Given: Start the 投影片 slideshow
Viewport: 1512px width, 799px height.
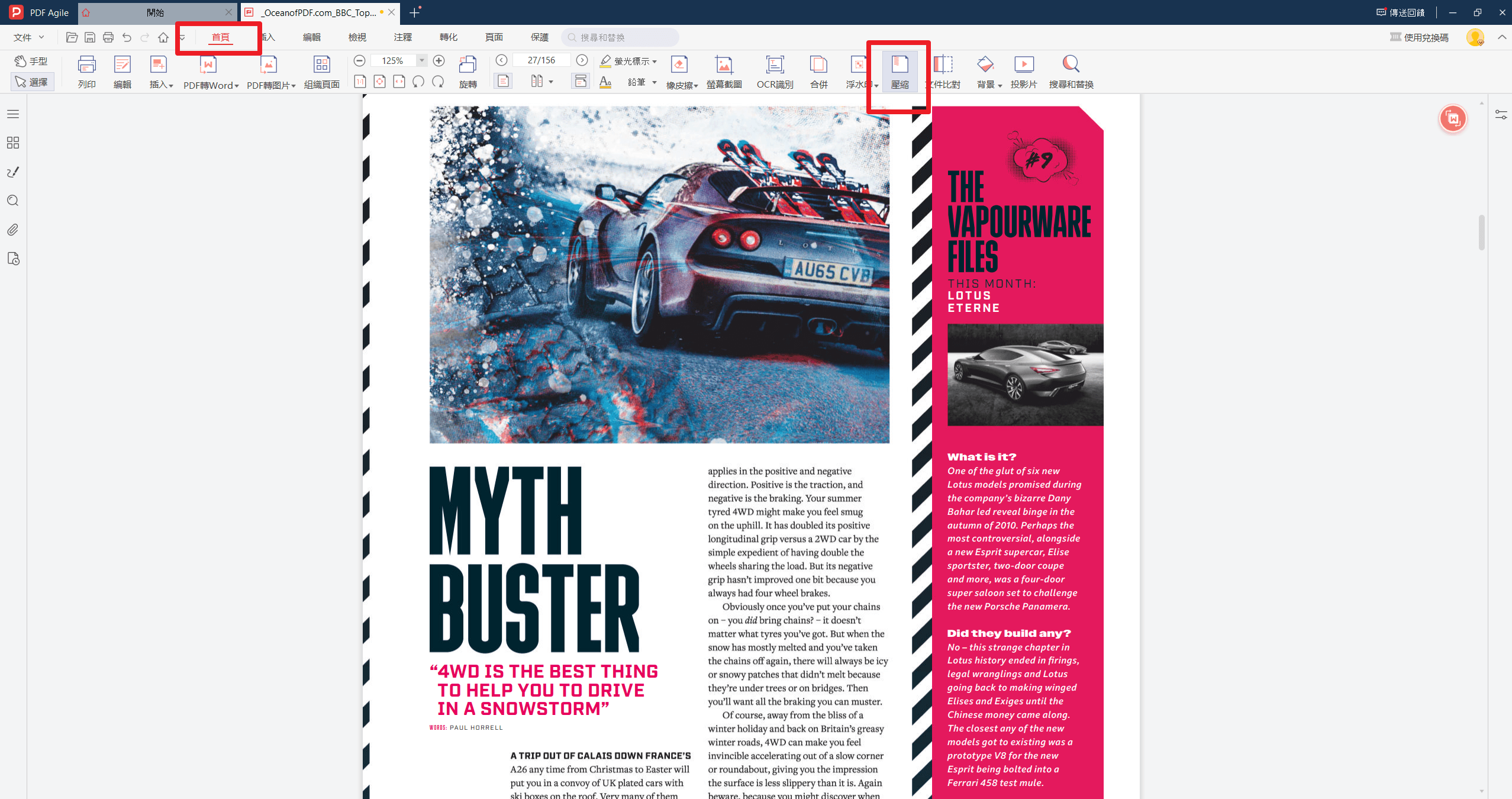Looking at the screenshot, I should click(x=1024, y=72).
